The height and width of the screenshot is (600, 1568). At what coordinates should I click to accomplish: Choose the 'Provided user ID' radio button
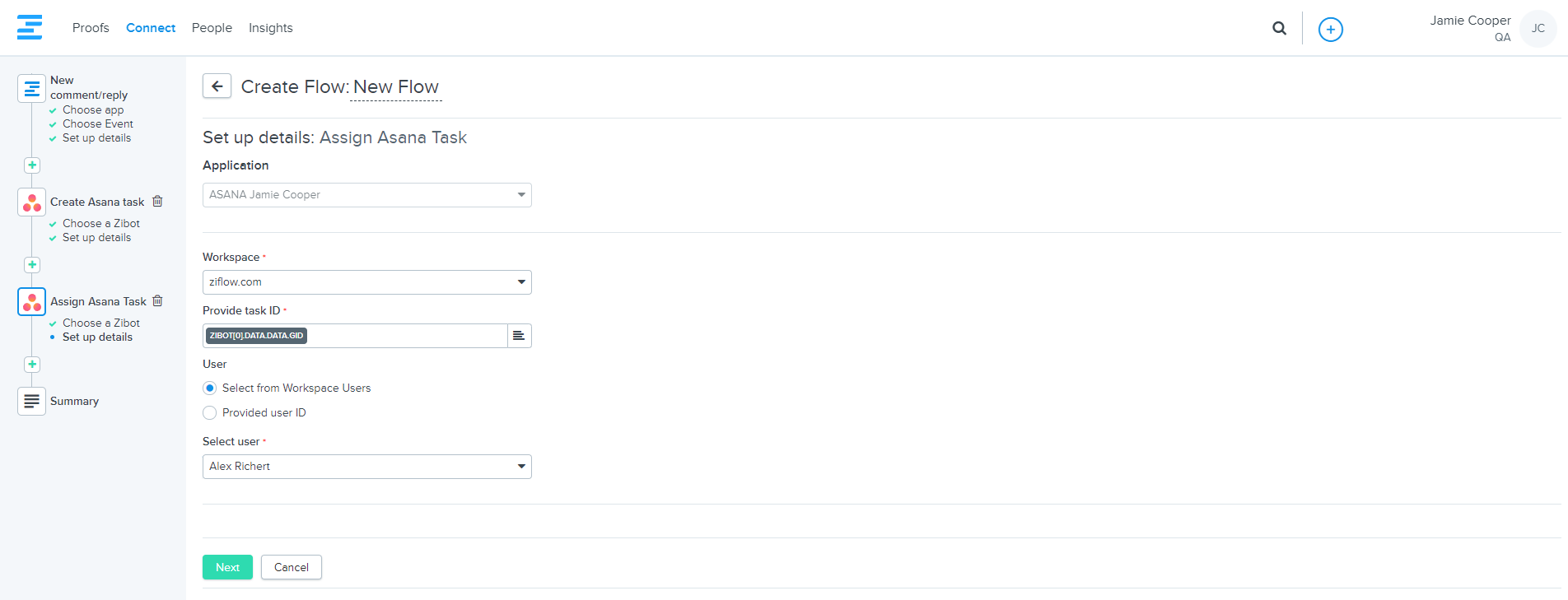[210, 413]
